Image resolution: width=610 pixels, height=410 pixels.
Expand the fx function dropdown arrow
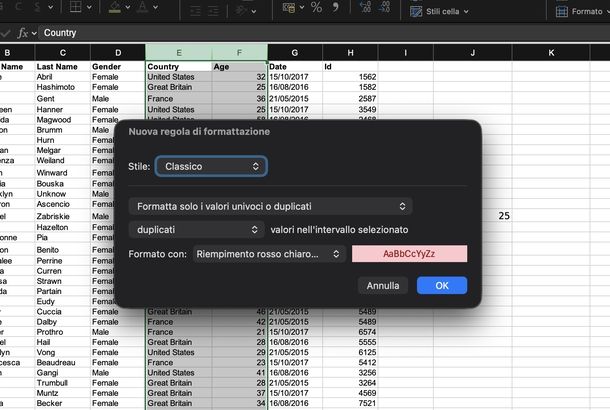click(x=34, y=33)
